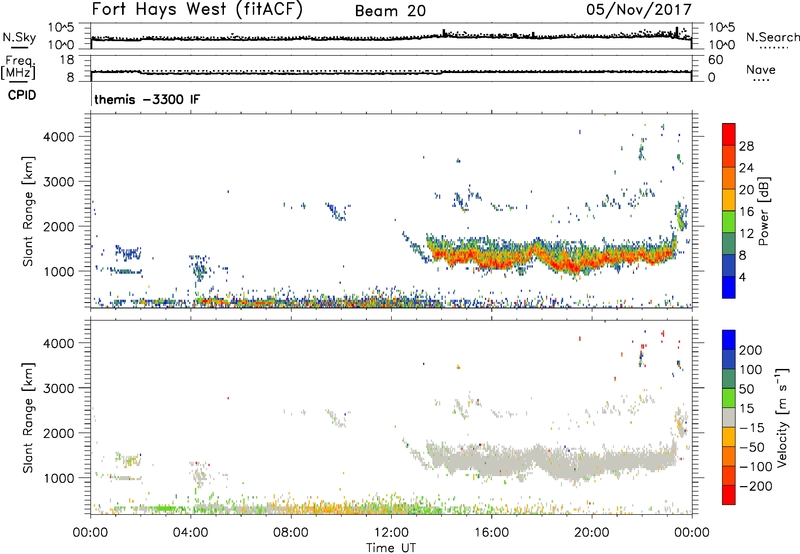This screenshot has height=554, width=800.
Task: Click the '04:00' time tick label
Action: click(x=190, y=533)
